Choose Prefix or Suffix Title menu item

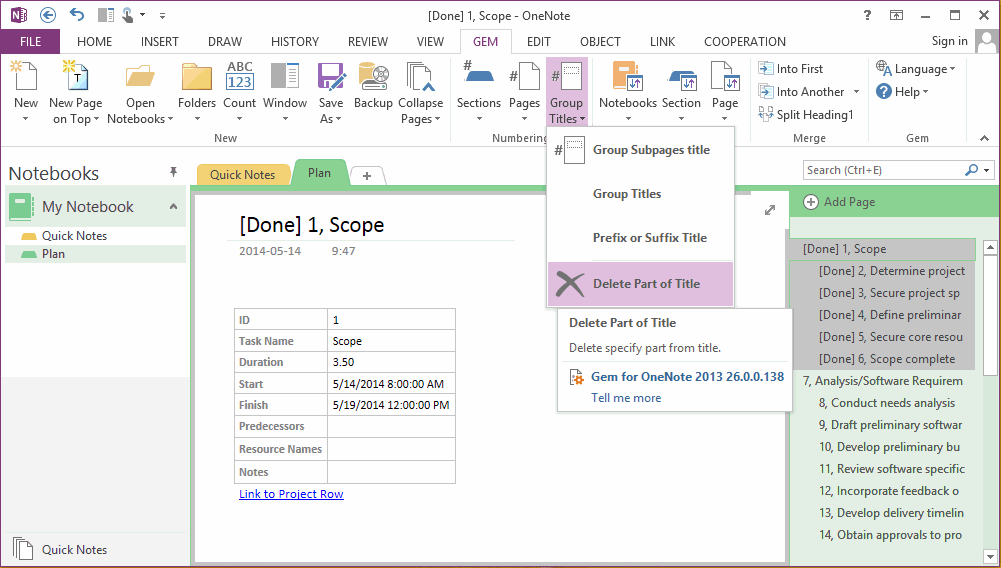[640, 238]
